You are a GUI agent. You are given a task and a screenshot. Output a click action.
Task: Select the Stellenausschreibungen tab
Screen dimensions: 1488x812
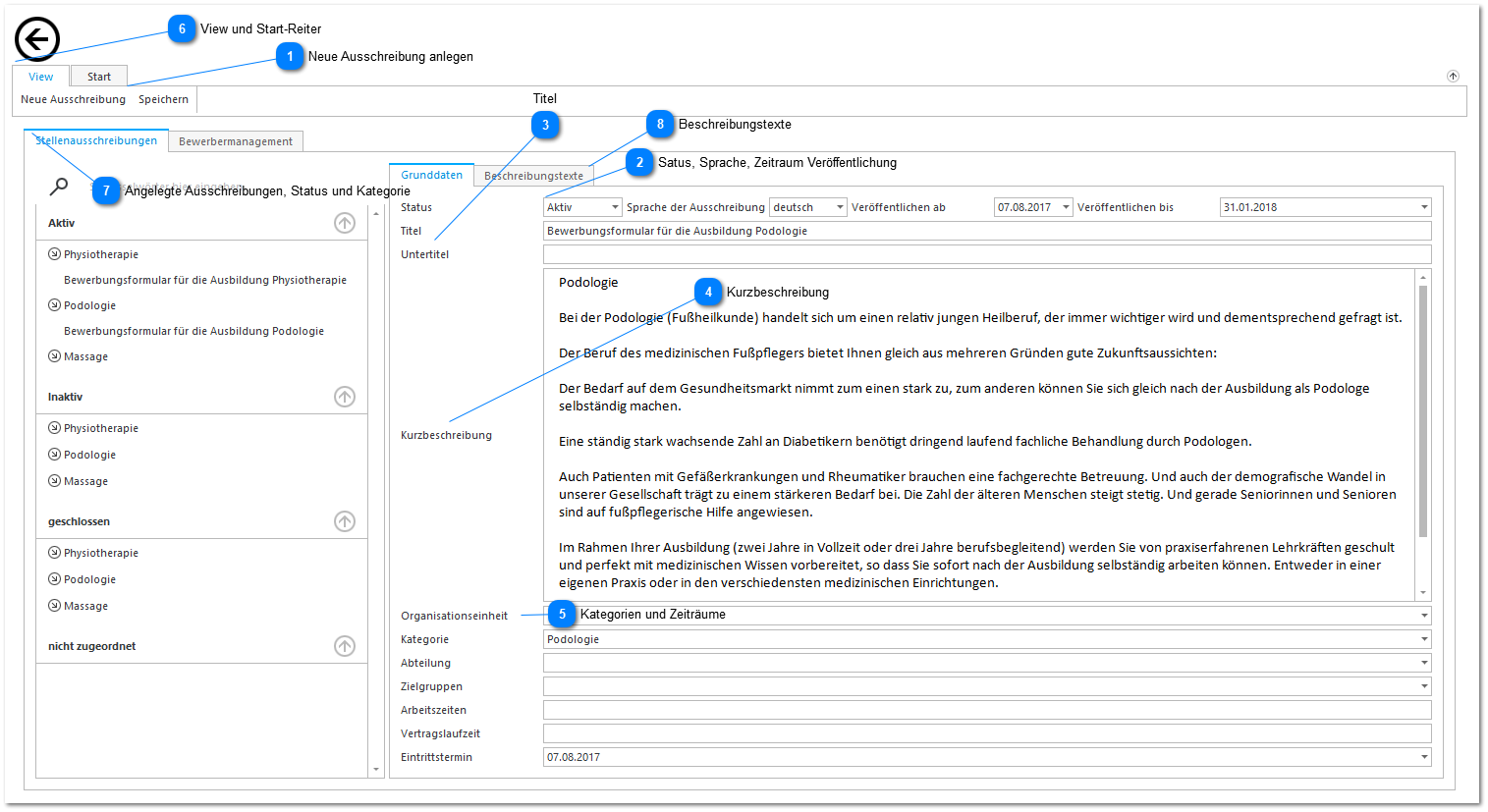coord(96,140)
